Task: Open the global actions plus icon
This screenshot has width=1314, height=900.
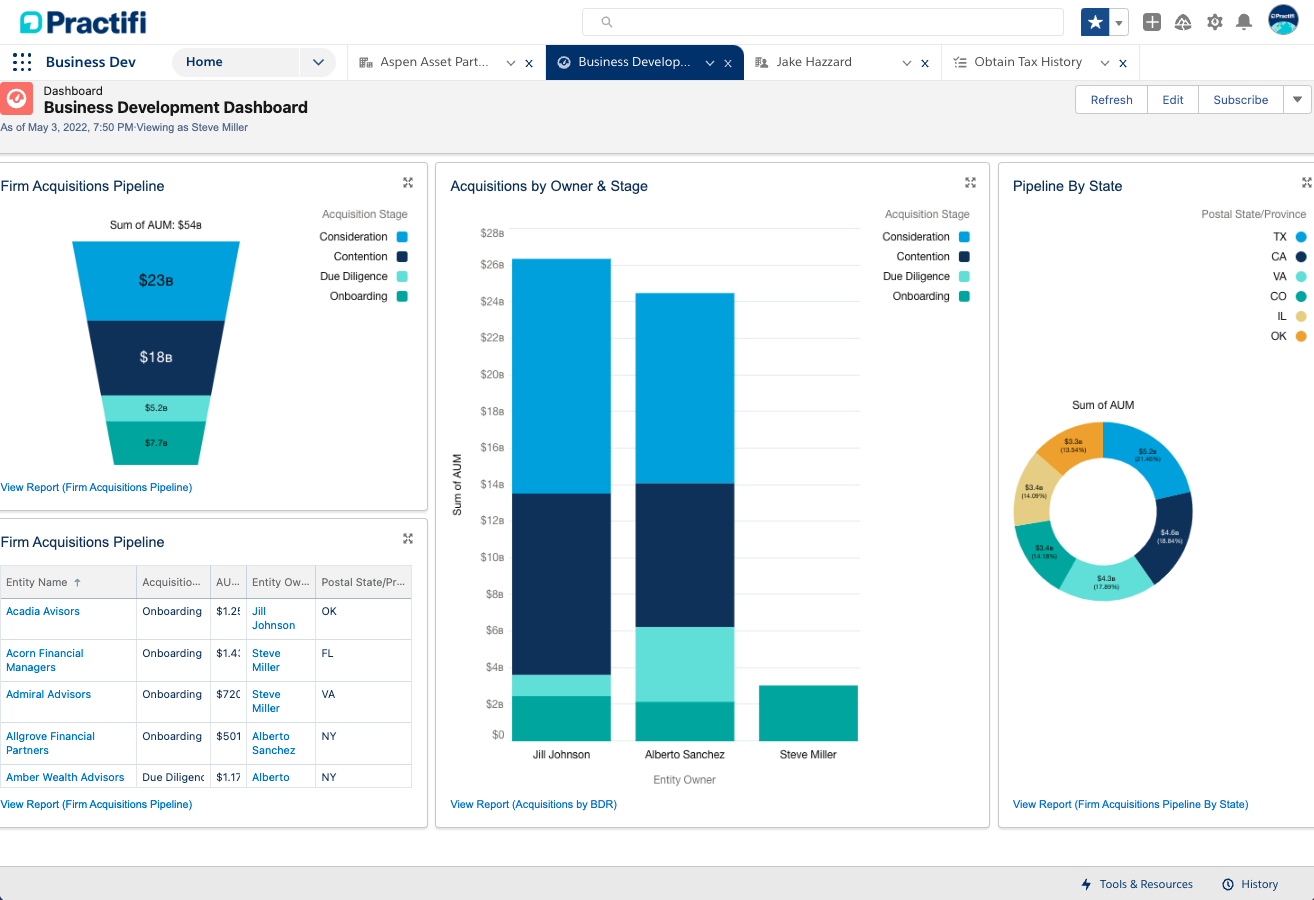Action: click(x=1152, y=22)
